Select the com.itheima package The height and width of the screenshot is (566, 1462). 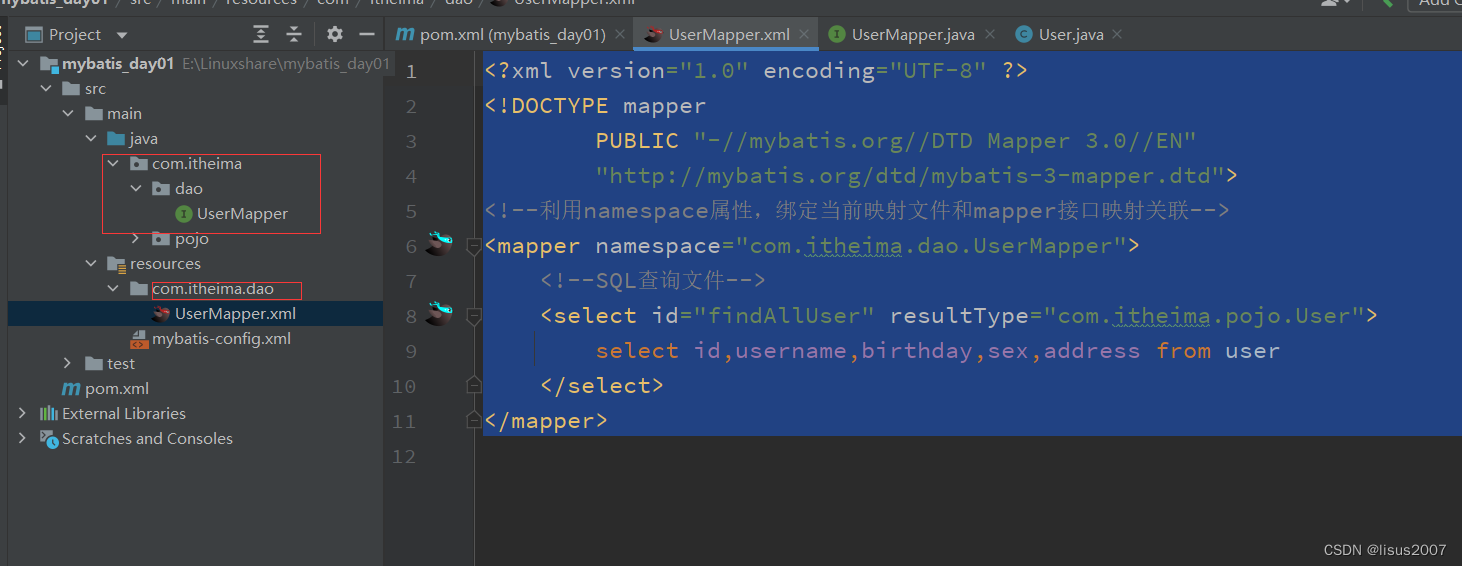[x=197, y=164]
